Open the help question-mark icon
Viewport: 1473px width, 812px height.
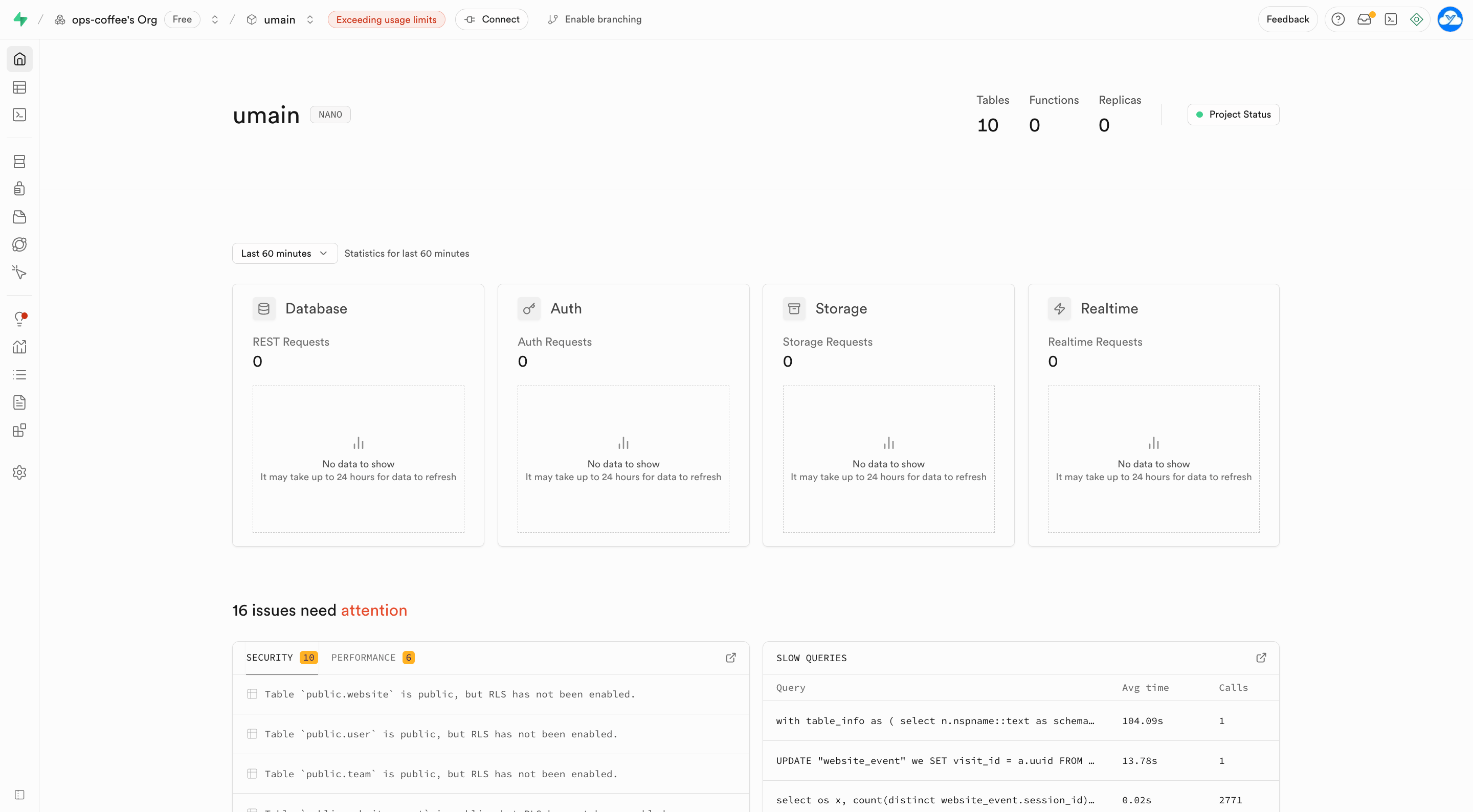click(1338, 19)
